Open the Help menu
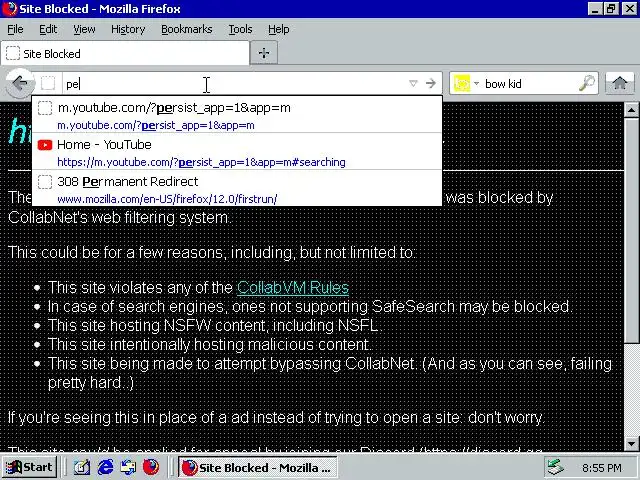The image size is (640, 480). coord(278,29)
